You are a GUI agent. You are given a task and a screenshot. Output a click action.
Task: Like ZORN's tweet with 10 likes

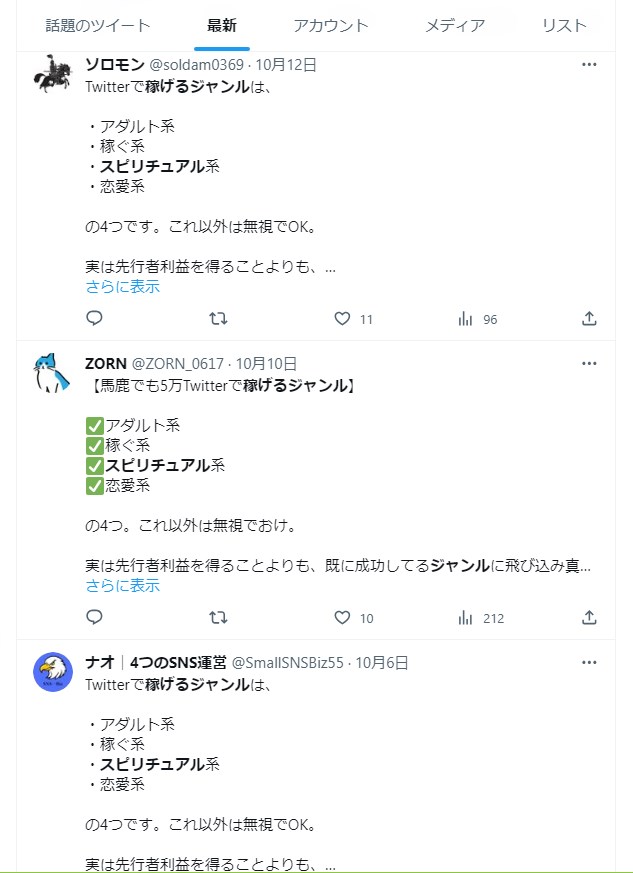click(x=342, y=617)
